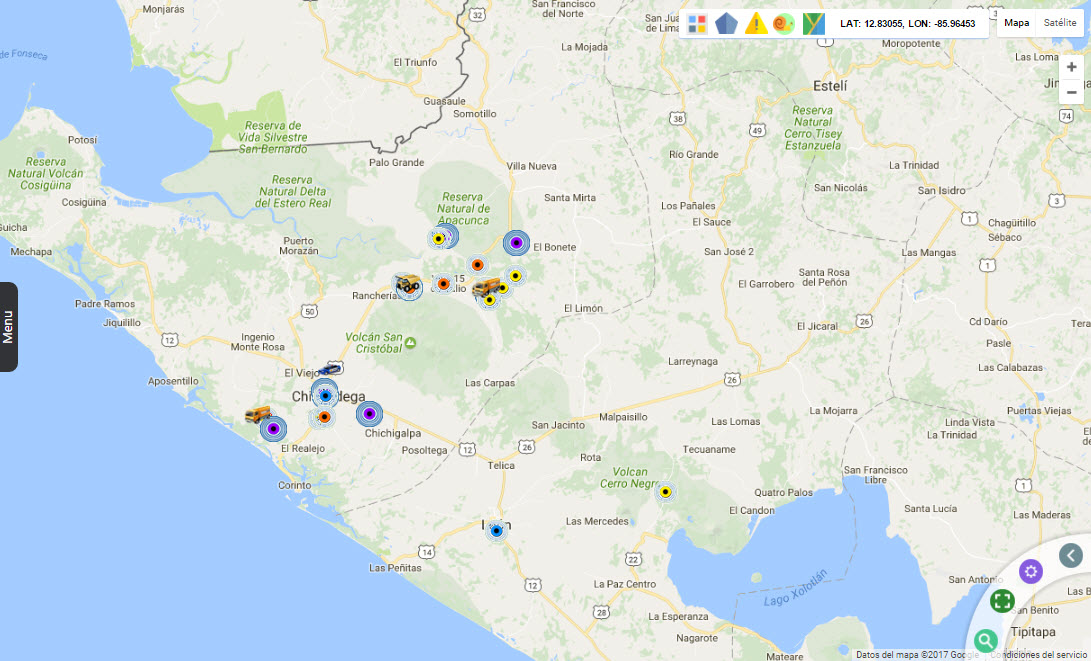Click the orange marker just south of Chinandega
This screenshot has width=1091, height=661.
(324, 417)
